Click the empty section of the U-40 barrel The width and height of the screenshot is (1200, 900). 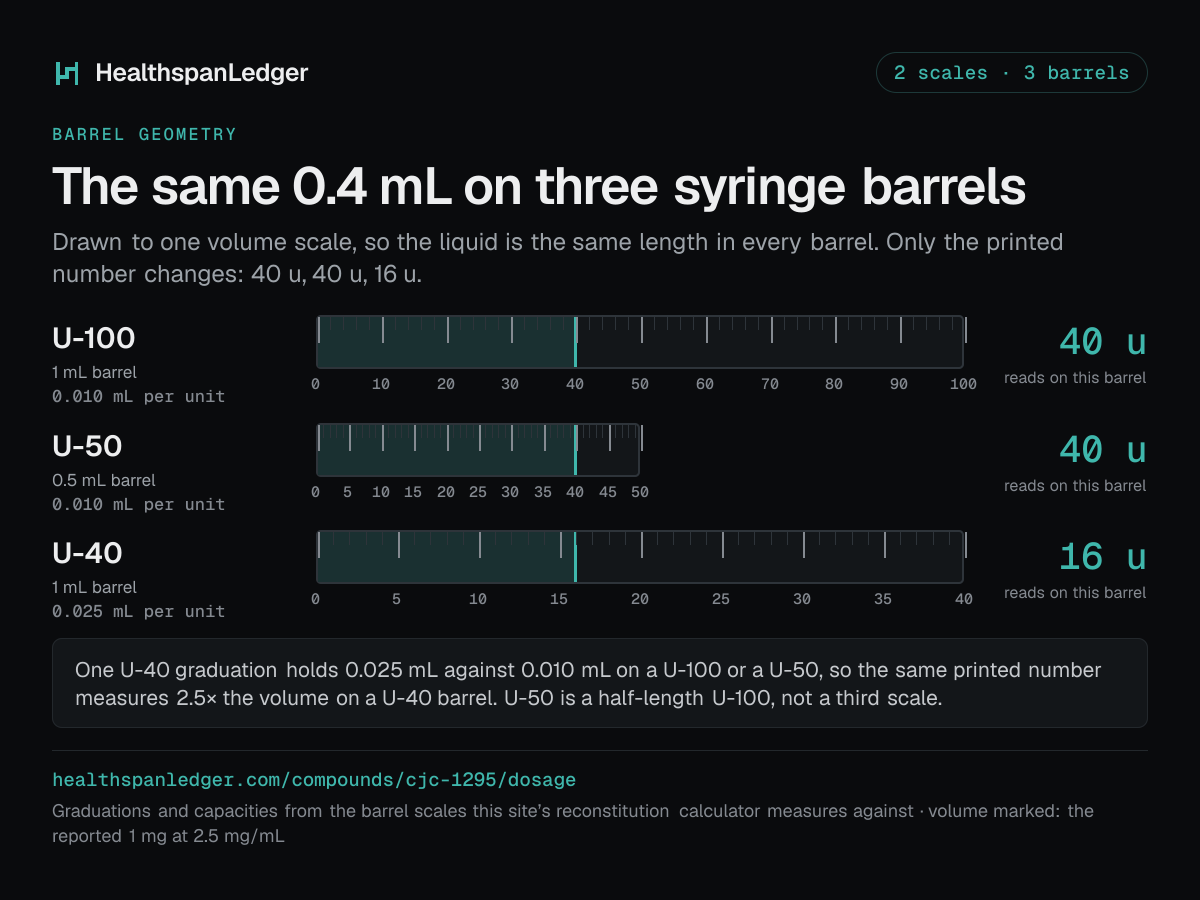769,557
